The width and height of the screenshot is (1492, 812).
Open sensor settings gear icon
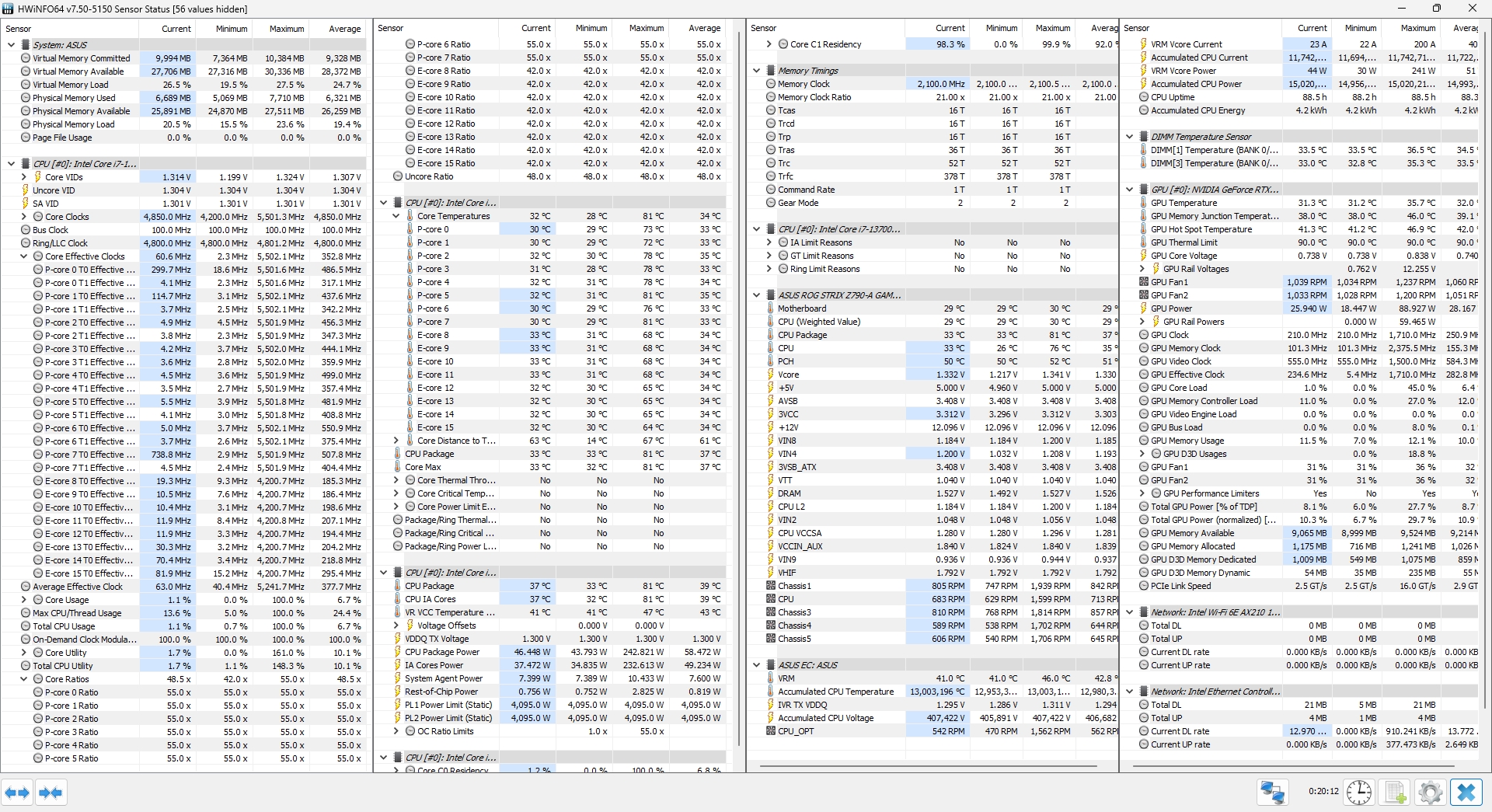(x=1430, y=793)
